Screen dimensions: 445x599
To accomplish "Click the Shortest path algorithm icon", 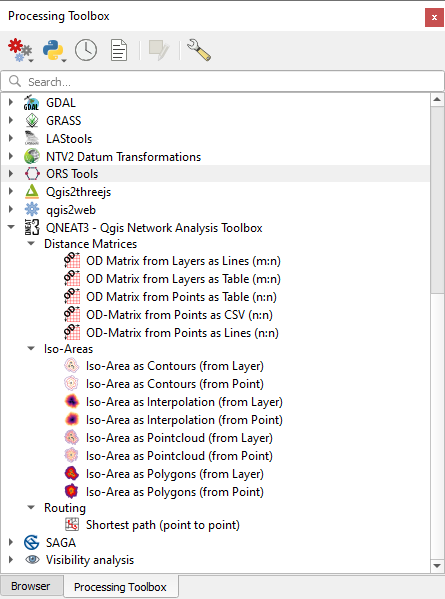I will click(72, 525).
